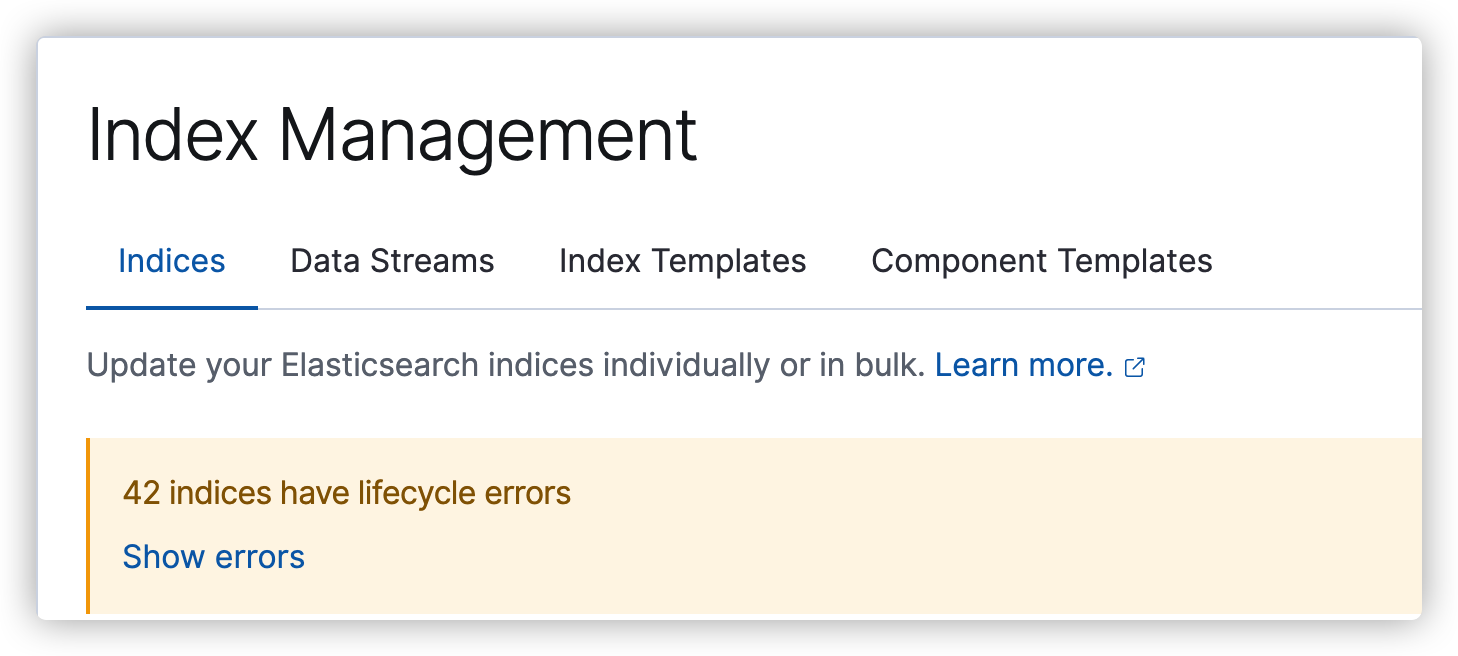Click the orange left border of the warning callout
The width and height of the screenshot is (1458, 656).
coord(88,525)
